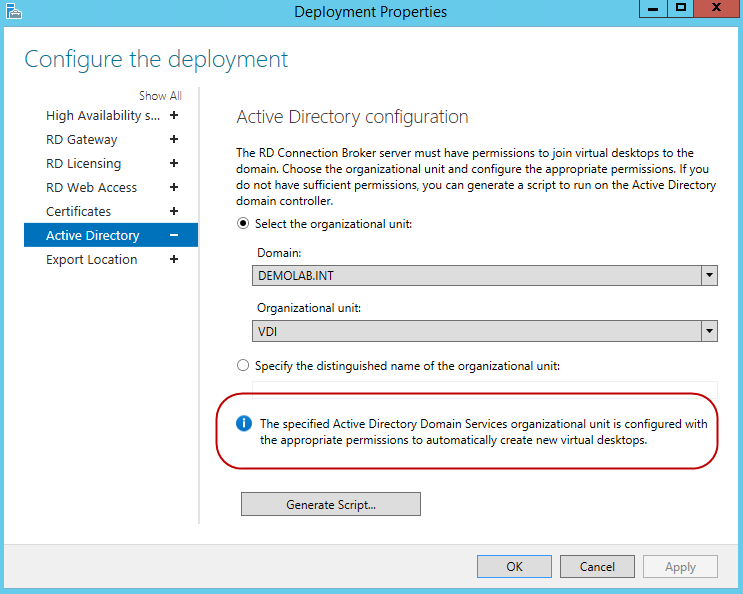Screen dimensions: 743x594
Task: Expand RD Gateway section plus icon
Action: click(174, 139)
